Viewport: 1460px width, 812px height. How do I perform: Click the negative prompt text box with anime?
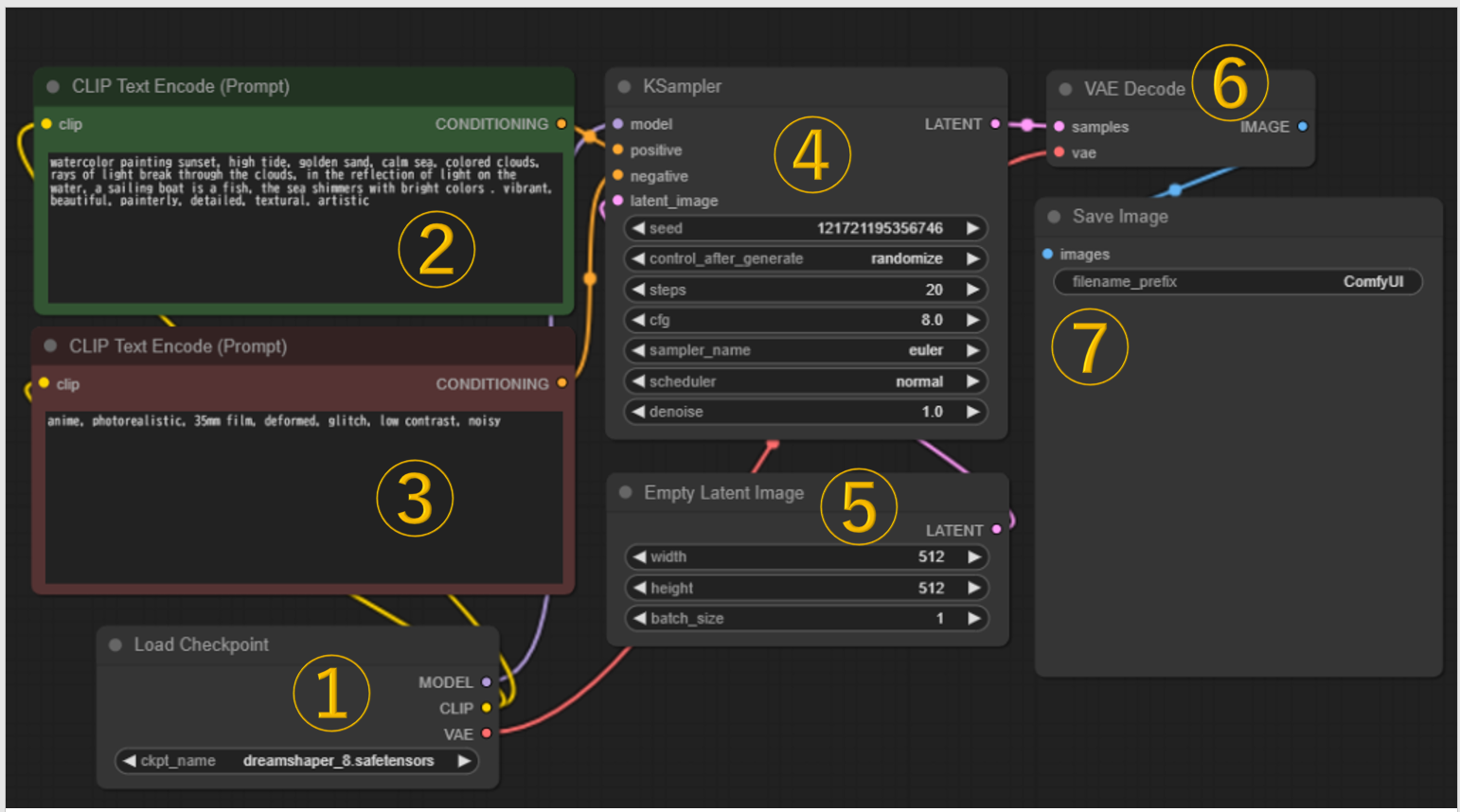[303, 497]
